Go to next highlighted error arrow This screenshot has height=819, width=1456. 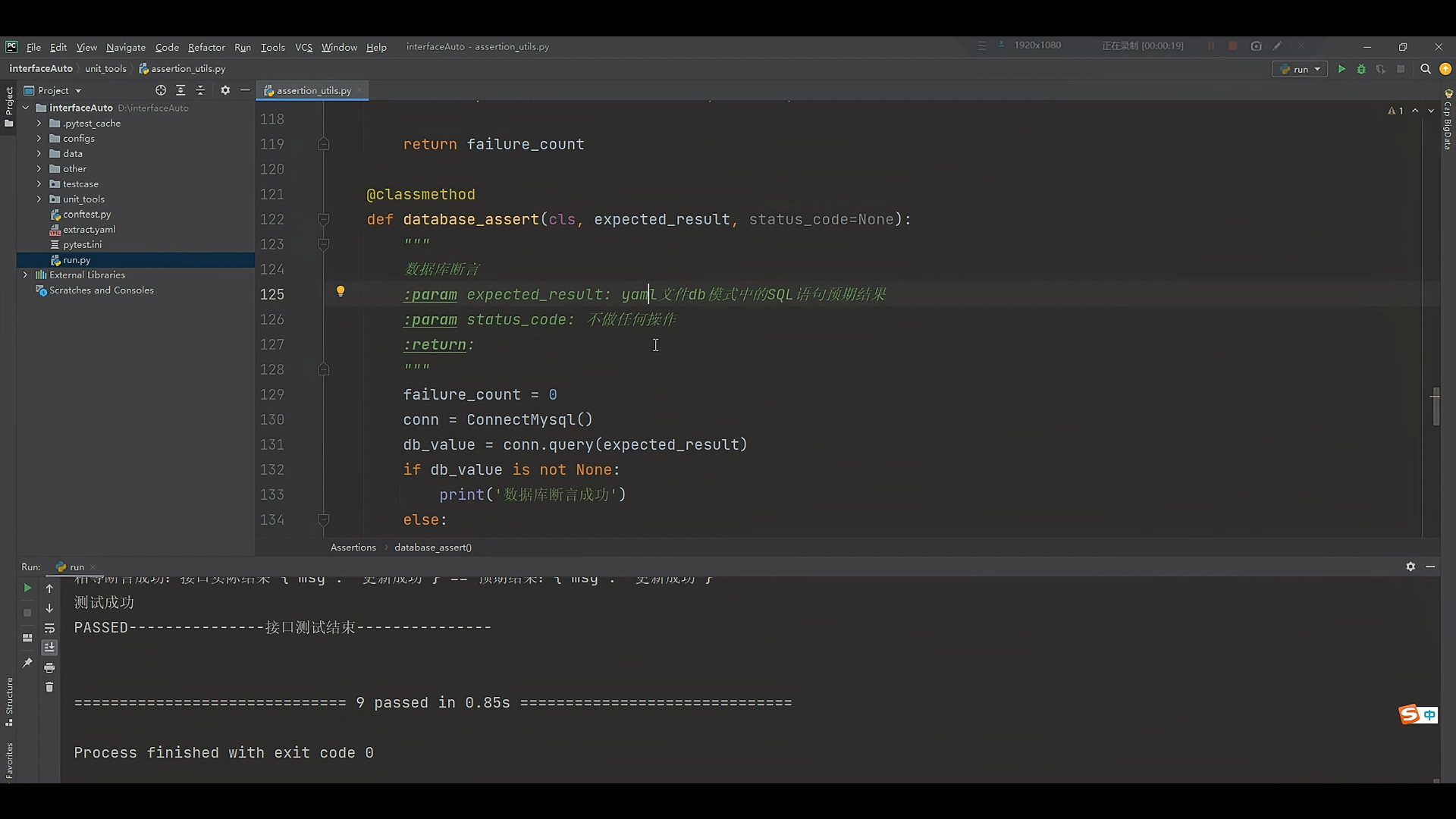(1431, 111)
